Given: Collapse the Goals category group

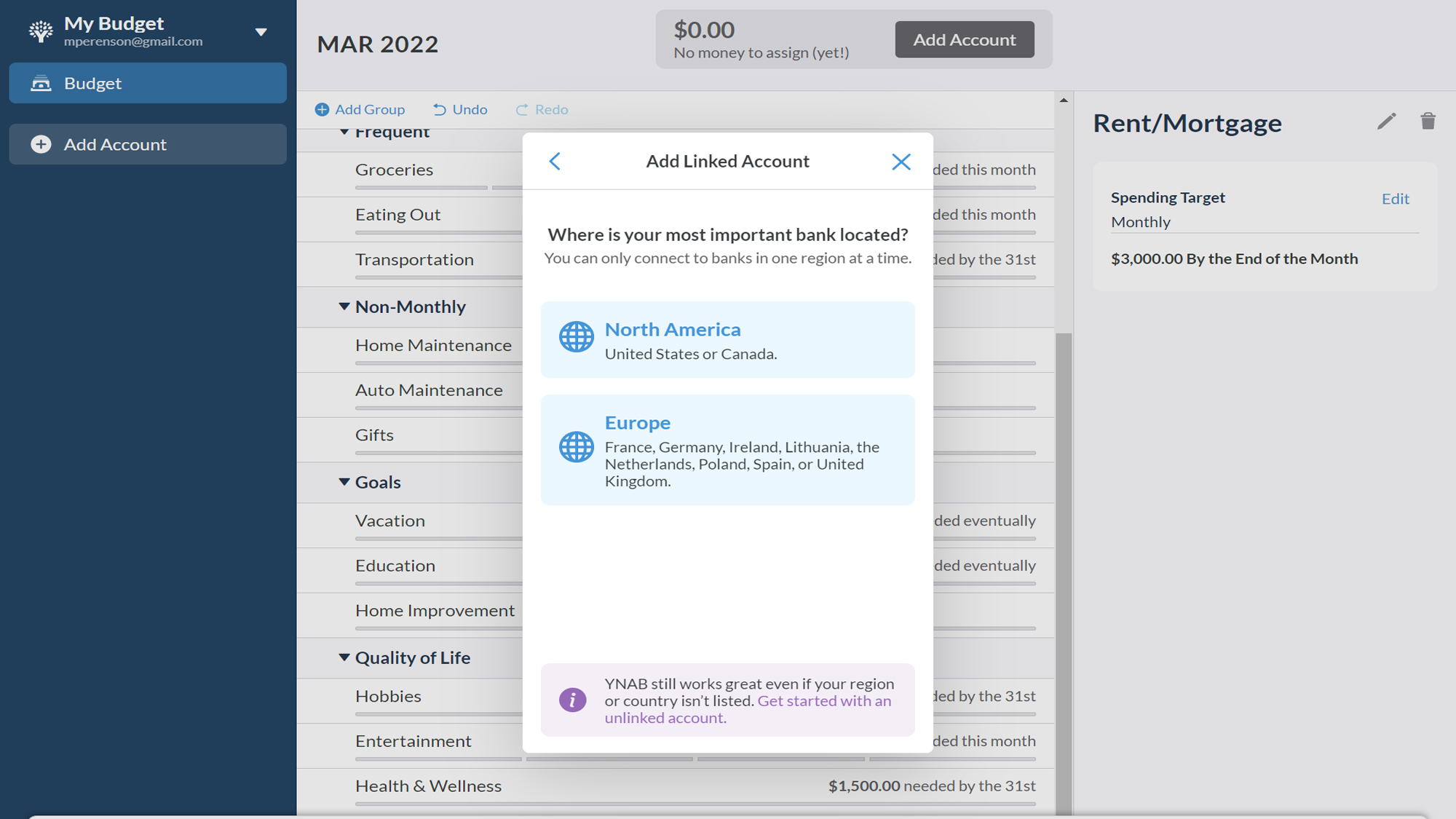Looking at the screenshot, I should [x=344, y=482].
